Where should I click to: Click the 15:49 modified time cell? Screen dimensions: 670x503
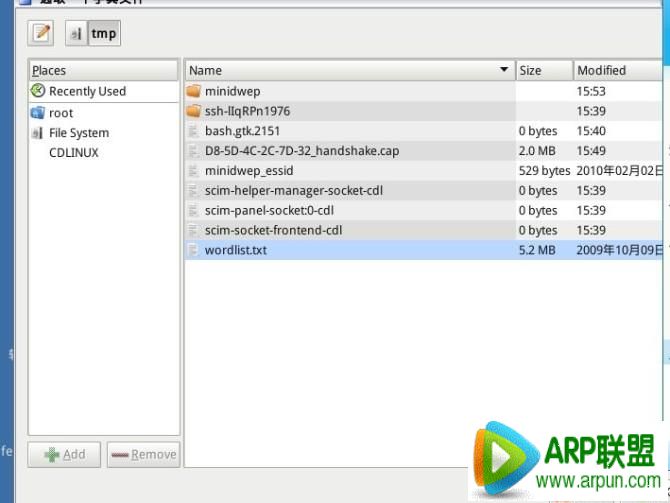point(591,151)
